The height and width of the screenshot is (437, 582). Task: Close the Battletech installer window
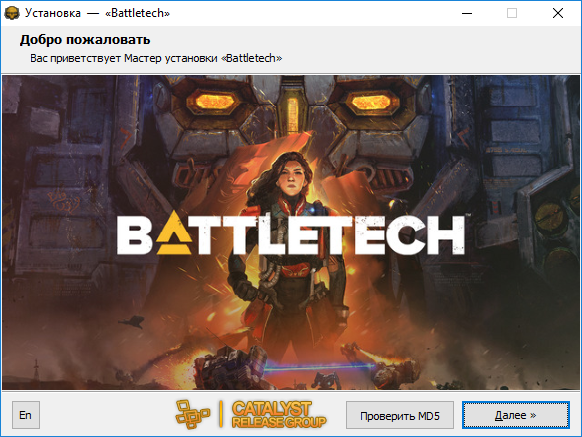pyautogui.click(x=558, y=13)
